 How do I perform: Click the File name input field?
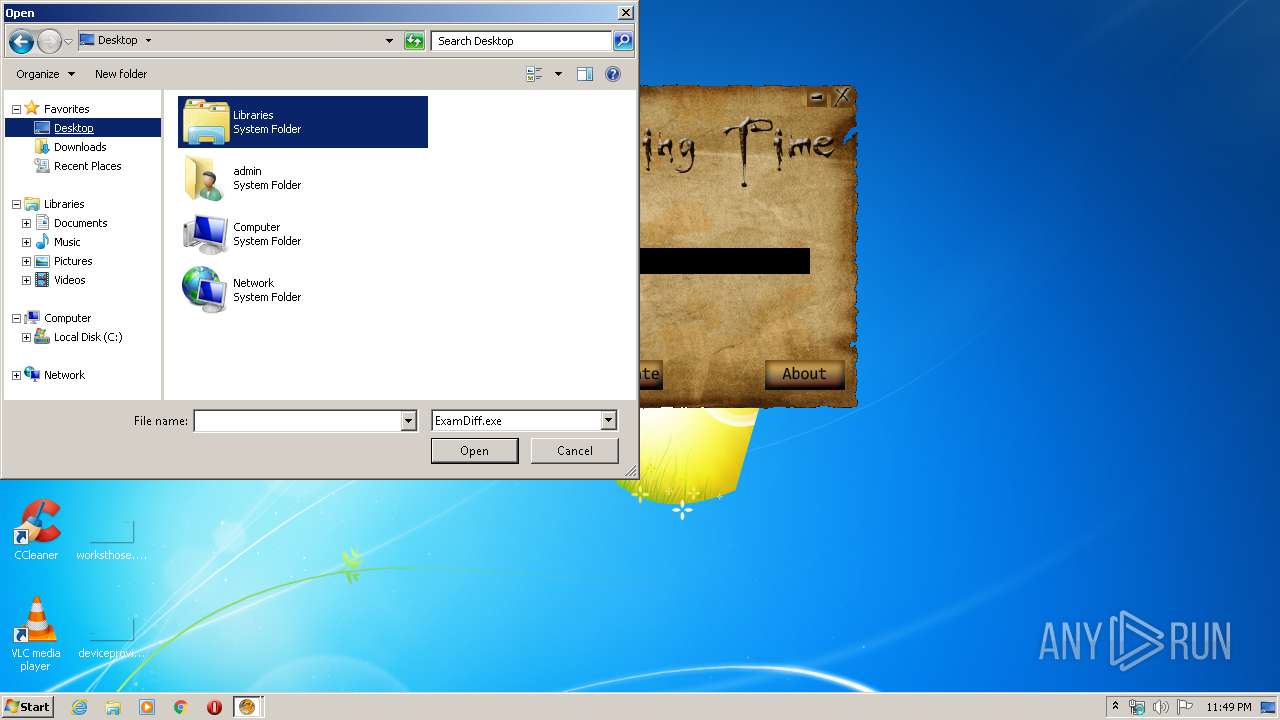pos(297,421)
